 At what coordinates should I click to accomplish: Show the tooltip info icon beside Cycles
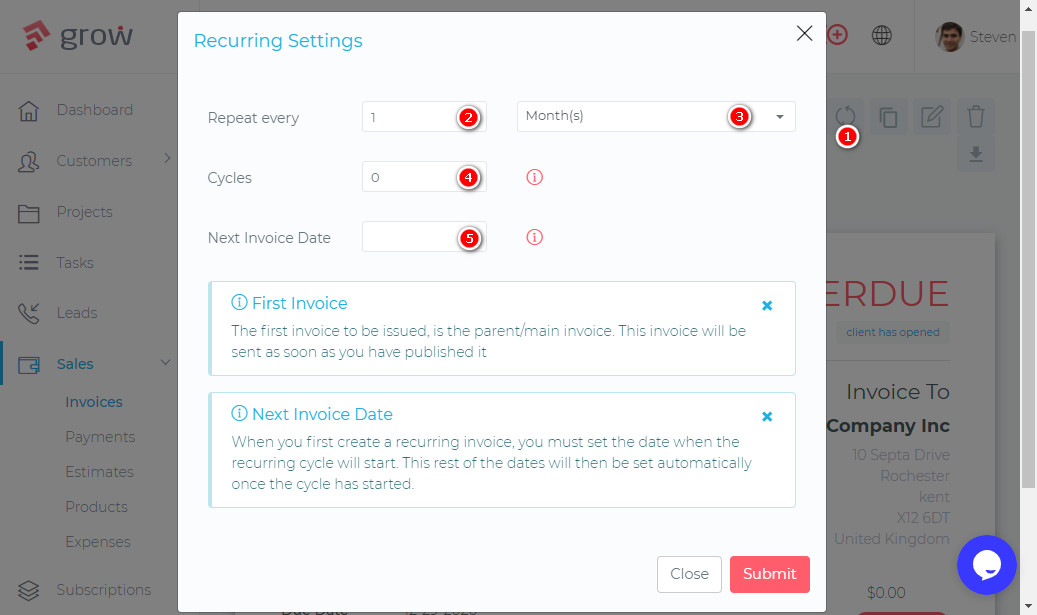tap(534, 176)
